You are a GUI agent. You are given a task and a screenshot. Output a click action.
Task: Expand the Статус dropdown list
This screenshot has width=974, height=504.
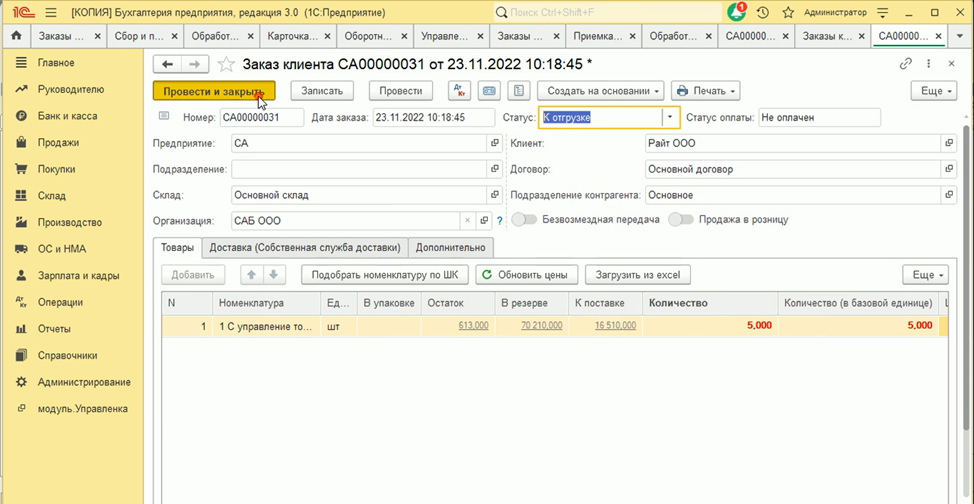point(670,117)
